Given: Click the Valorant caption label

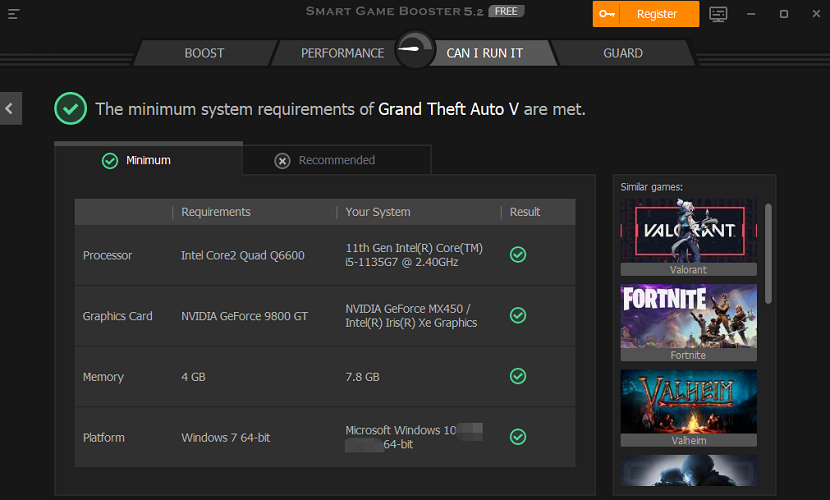Looking at the screenshot, I should point(688,270).
